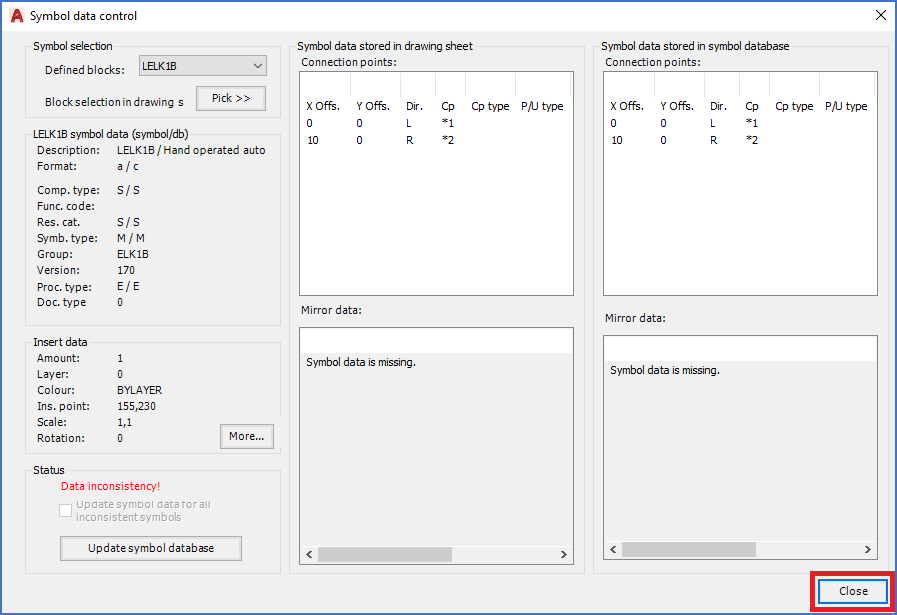Image resolution: width=897 pixels, height=615 pixels.
Task: Open the Defined blocks dropdown
Action: point(203,66)
